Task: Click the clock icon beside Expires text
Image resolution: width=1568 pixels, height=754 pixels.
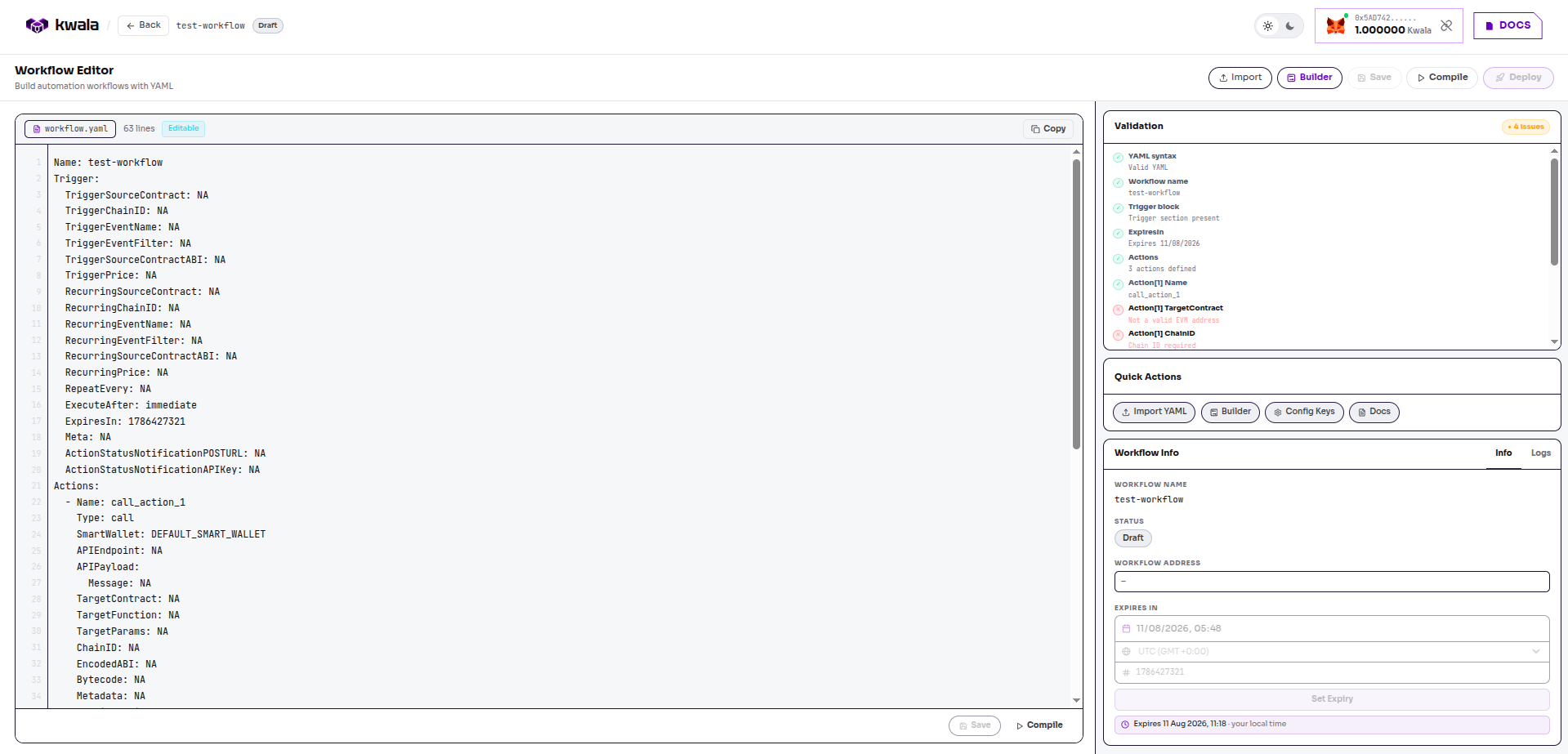Action: pos(1125,725)
